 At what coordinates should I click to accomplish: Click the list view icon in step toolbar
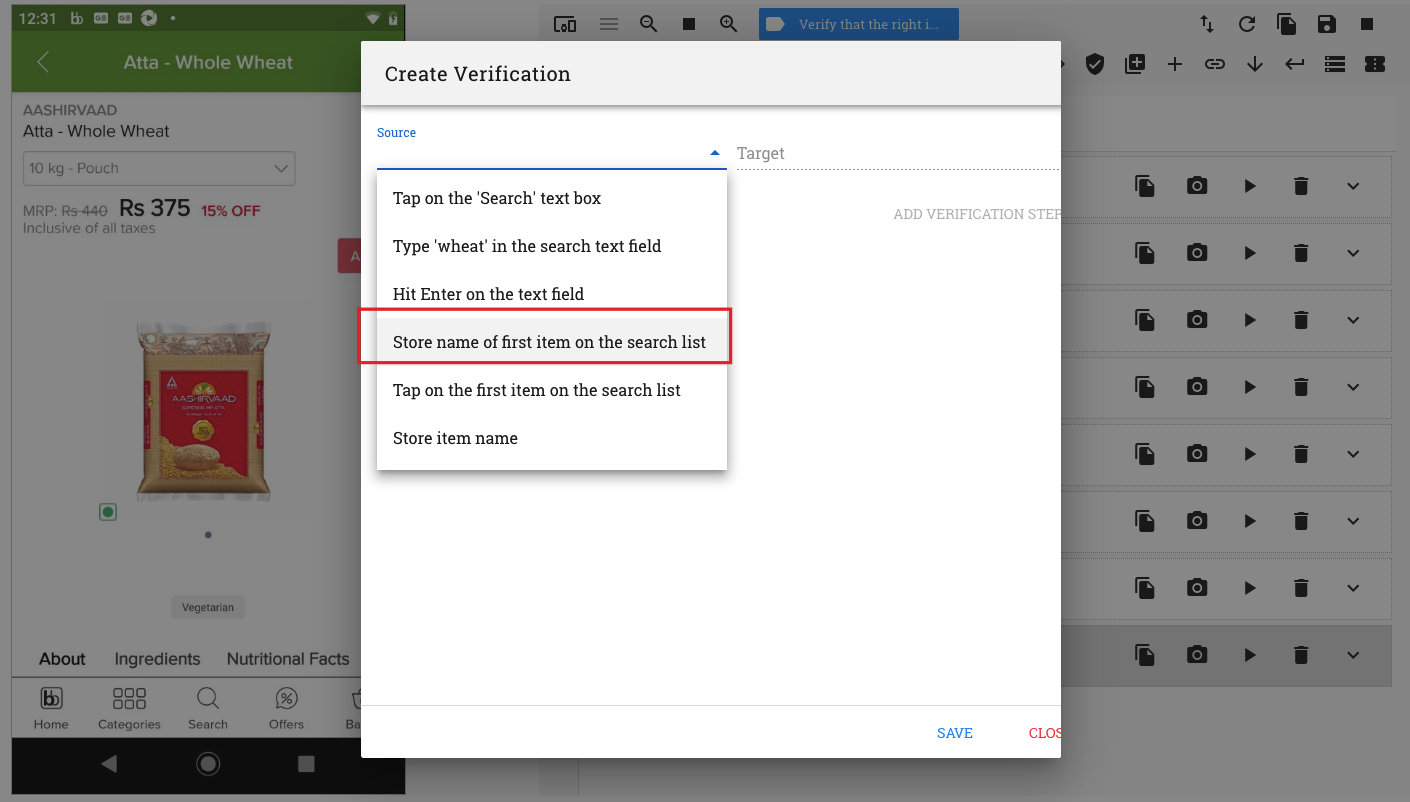(1335, 64)
